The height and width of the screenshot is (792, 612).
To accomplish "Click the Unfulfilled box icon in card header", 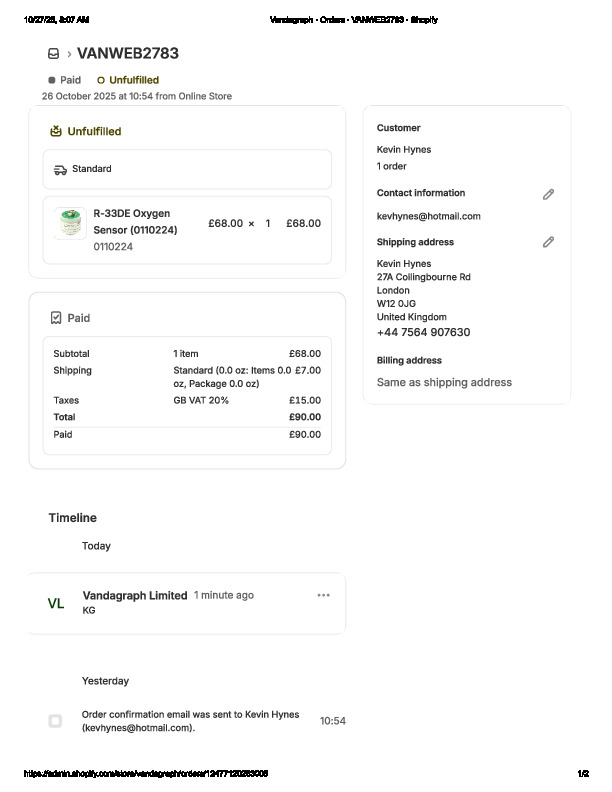I will tap(56, 131).
